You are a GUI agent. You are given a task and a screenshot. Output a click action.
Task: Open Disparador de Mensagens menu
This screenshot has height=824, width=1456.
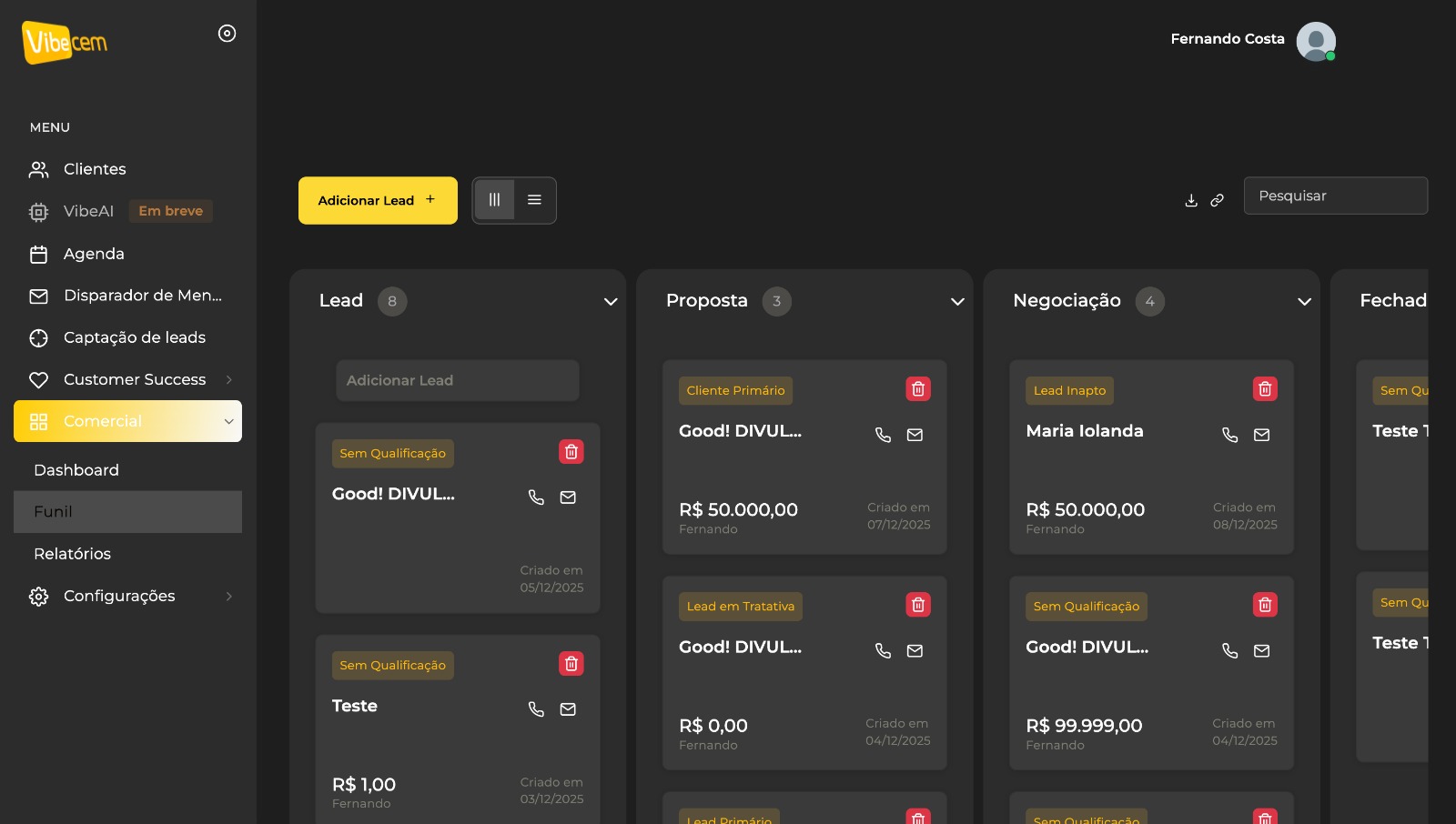(127, 296)
